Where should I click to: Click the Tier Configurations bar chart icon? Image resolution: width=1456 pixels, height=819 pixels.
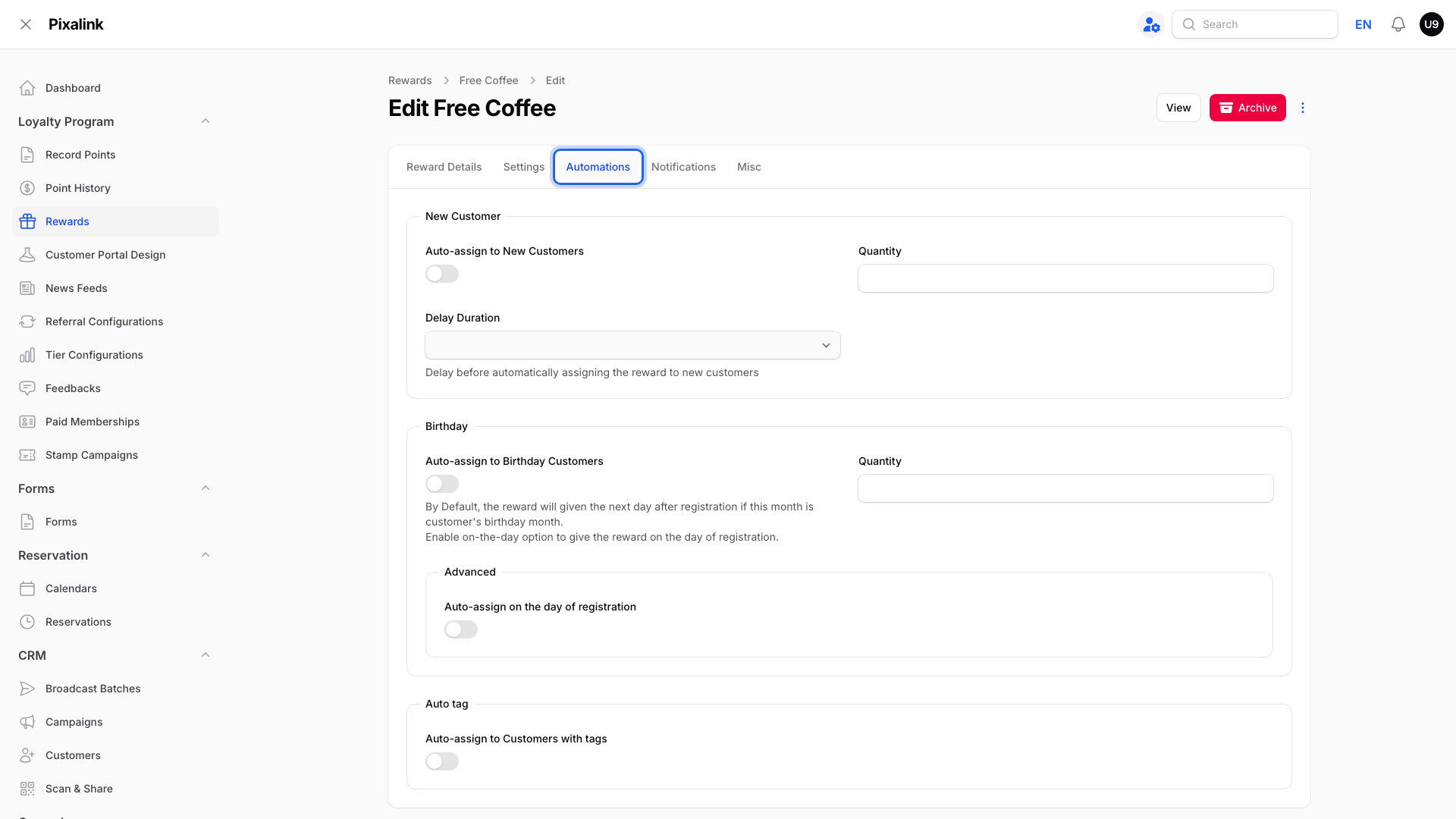pyautogui.click(x=27, y=355)
